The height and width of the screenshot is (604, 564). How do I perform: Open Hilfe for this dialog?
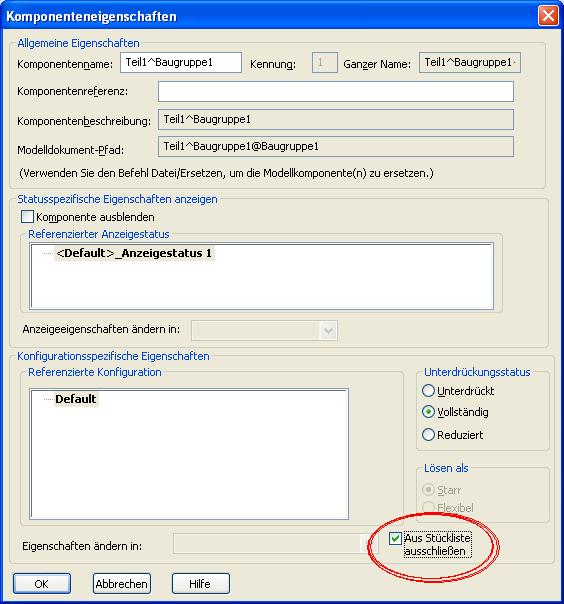pyautogui.click(x=200, y=584)
